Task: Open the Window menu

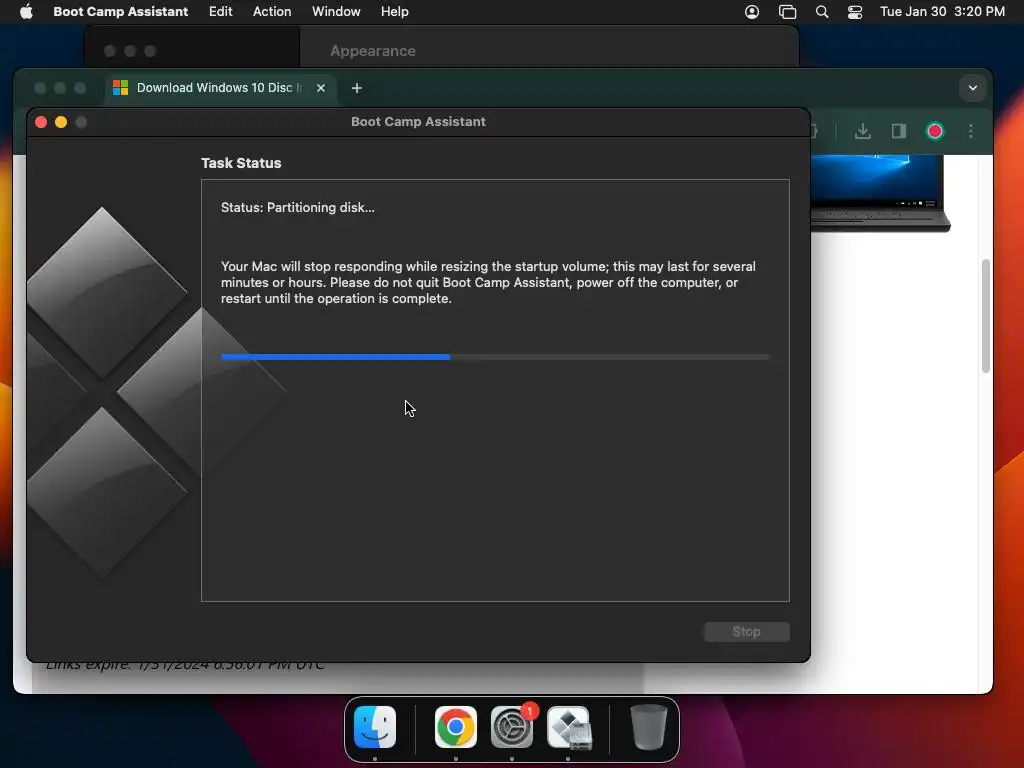Action: click(x=336, y=12)
